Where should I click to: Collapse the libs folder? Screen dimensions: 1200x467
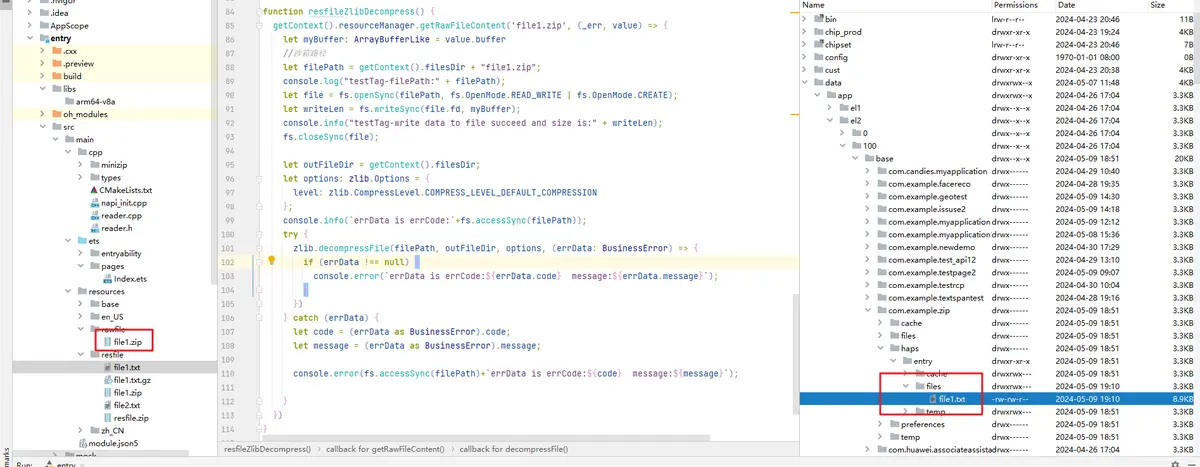[x=42, y=88]
